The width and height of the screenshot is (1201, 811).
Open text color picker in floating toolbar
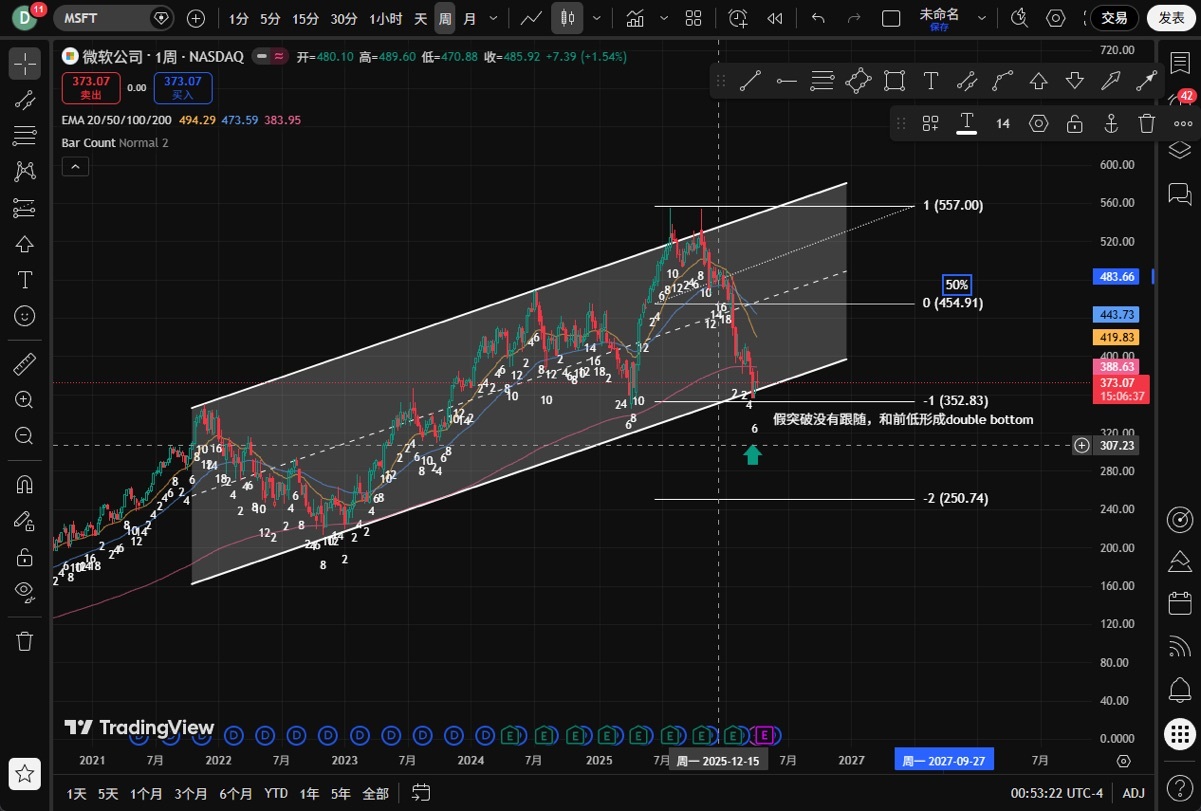coord(966,123)
